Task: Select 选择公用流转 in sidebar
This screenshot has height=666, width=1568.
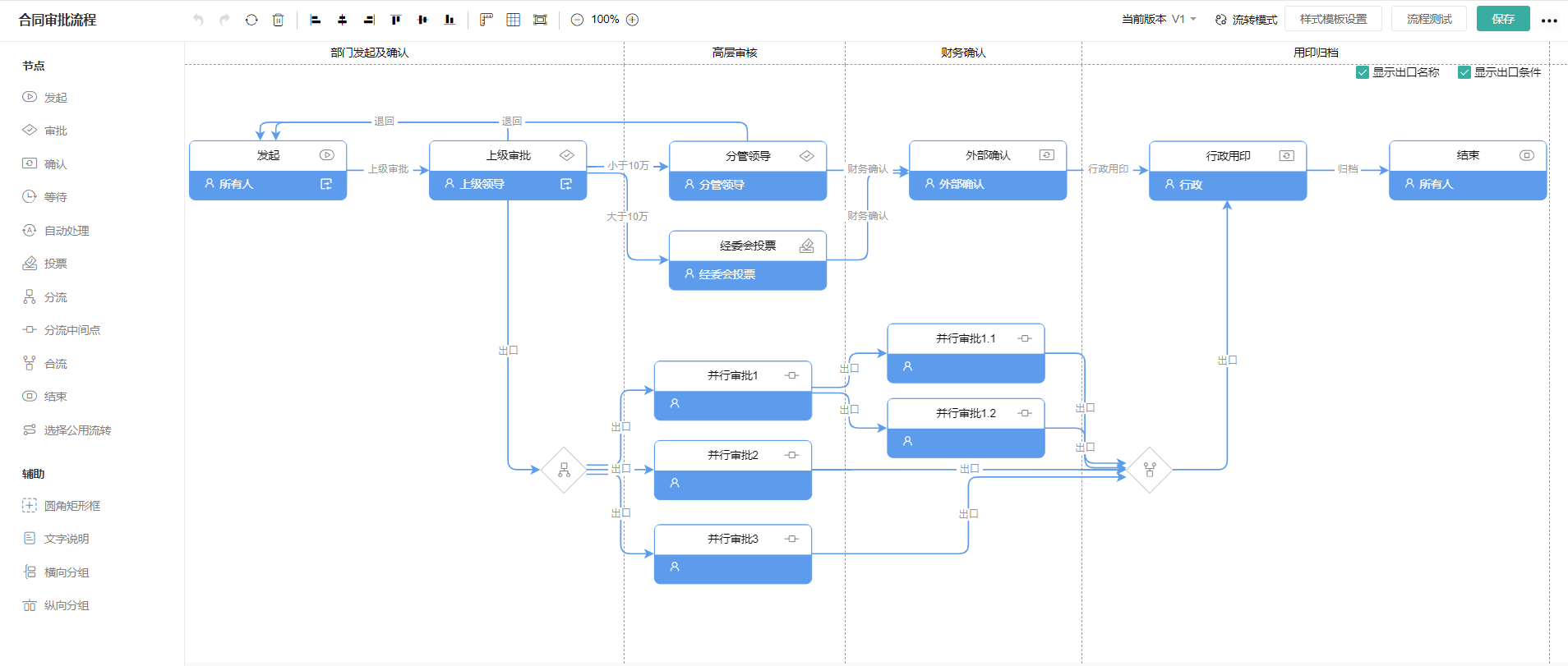Action: 67,430
